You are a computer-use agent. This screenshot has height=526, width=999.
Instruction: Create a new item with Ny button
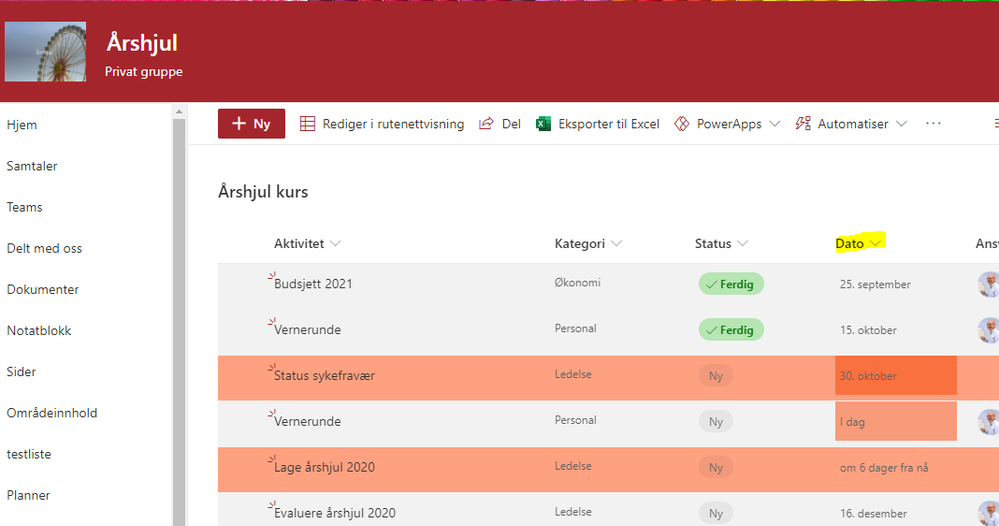coord(251,124)
